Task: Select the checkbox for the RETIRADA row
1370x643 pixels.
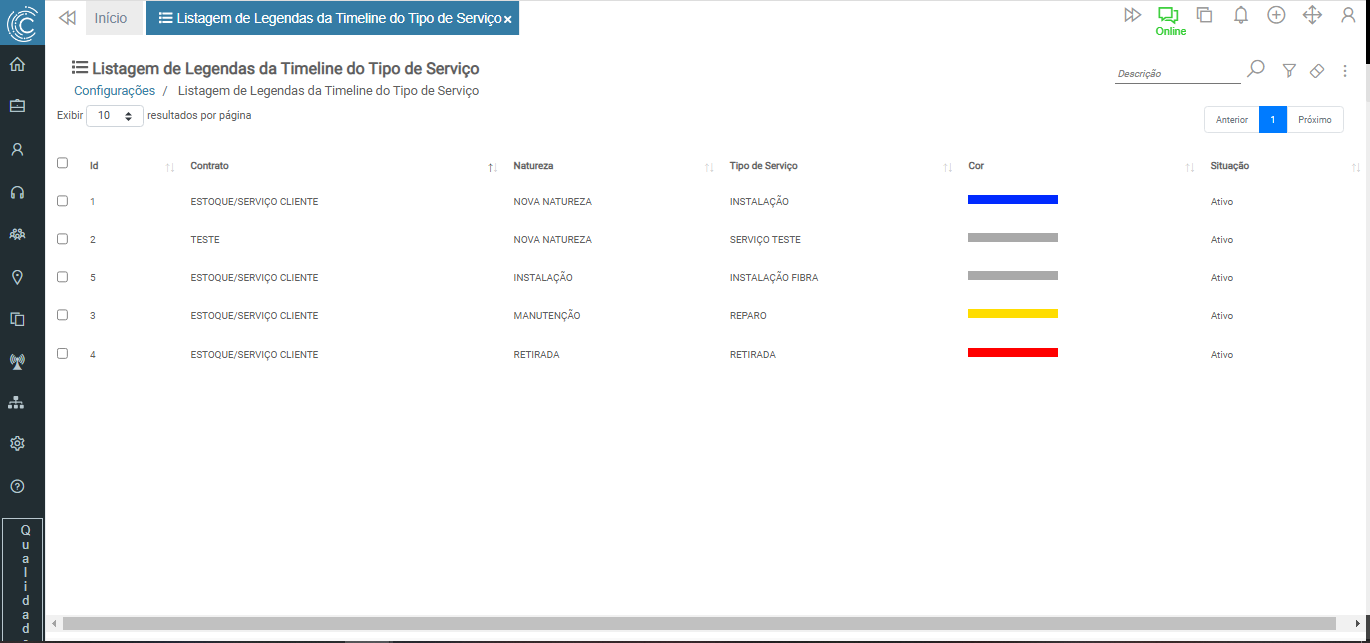Action: [x=63, y=353]
